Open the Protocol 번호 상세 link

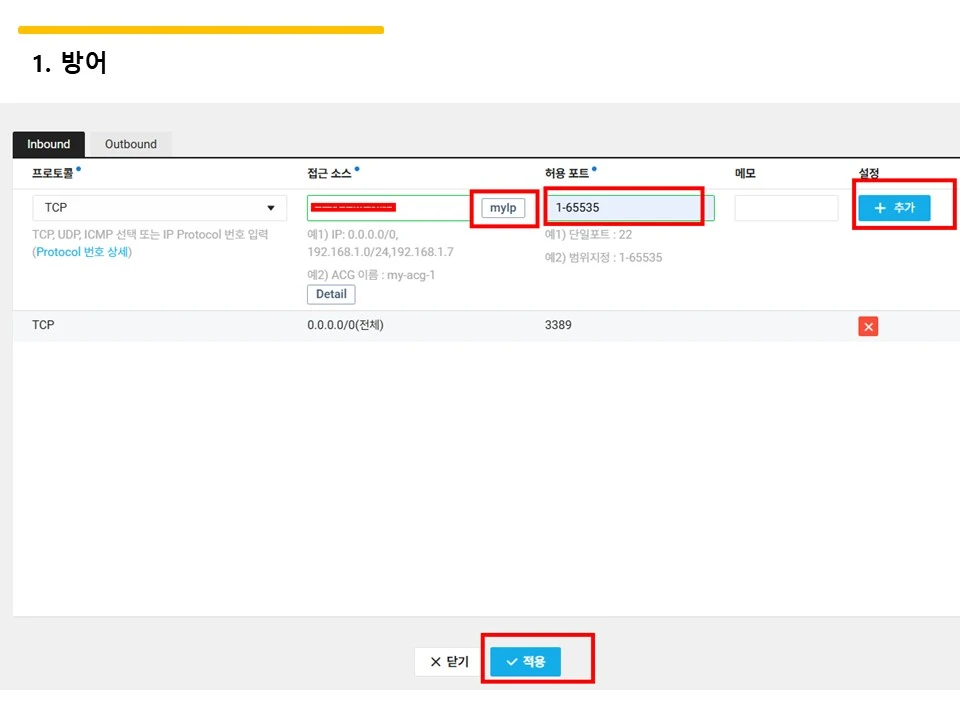[x=83, y=252]
